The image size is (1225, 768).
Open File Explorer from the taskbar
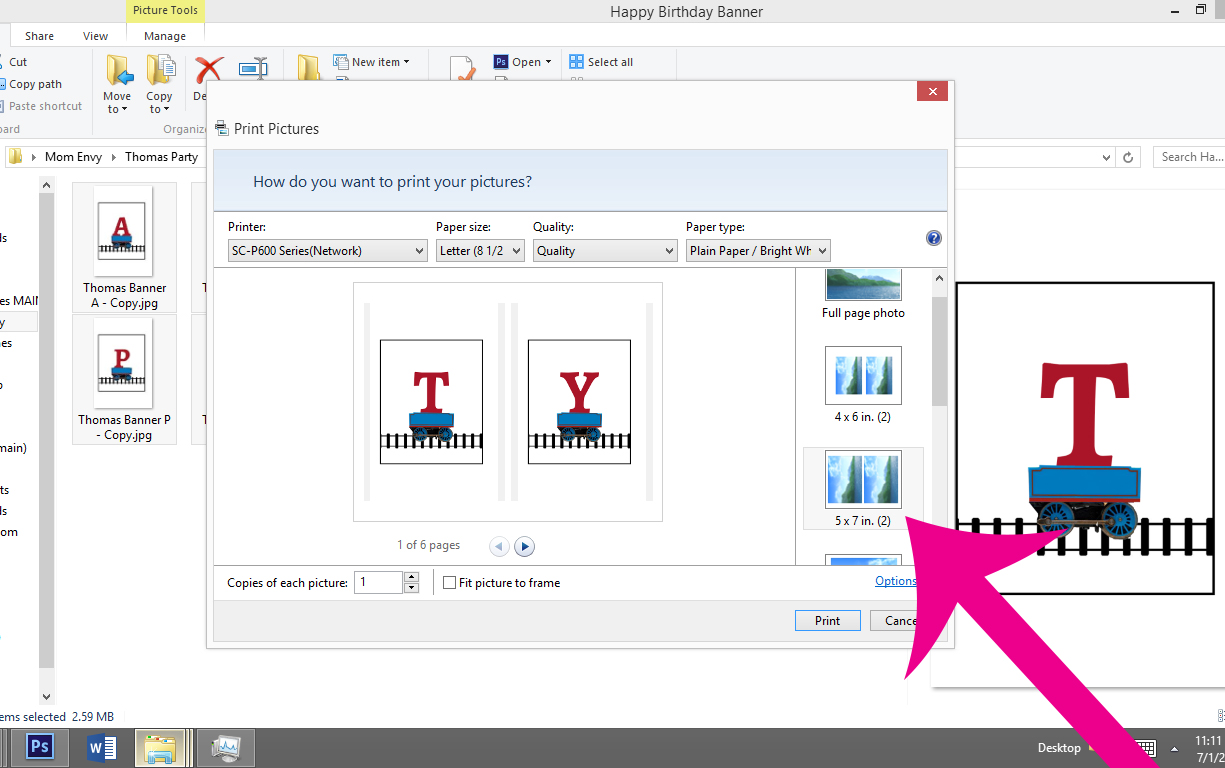pos(162,747)
